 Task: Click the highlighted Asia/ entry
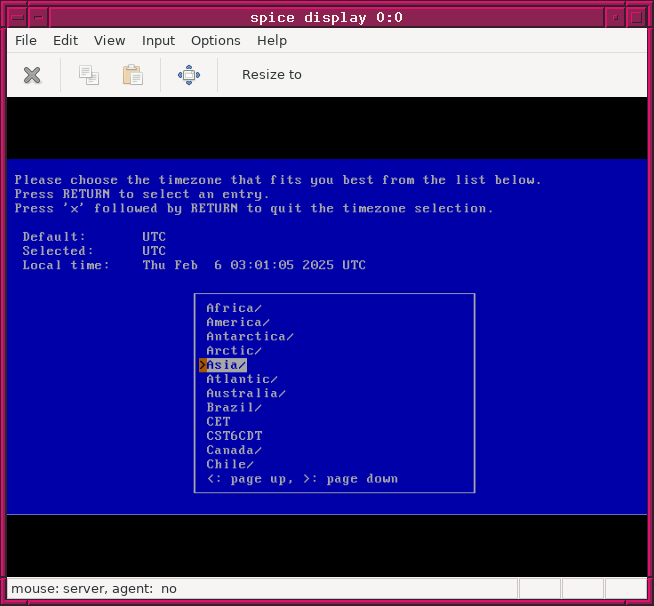pos(226,365)
